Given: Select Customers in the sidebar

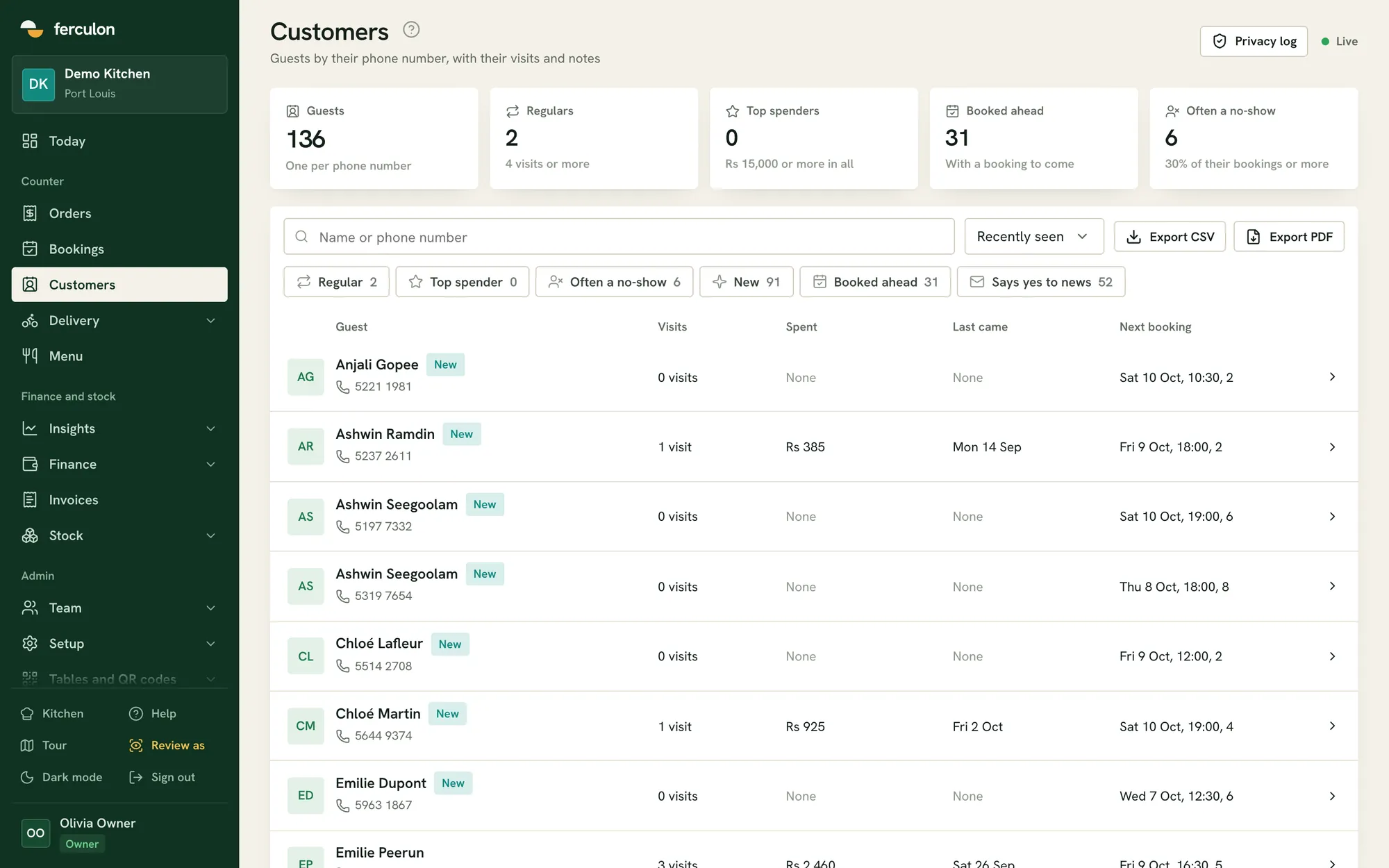Looking at the screenshot, I should (x=119, y=285).
